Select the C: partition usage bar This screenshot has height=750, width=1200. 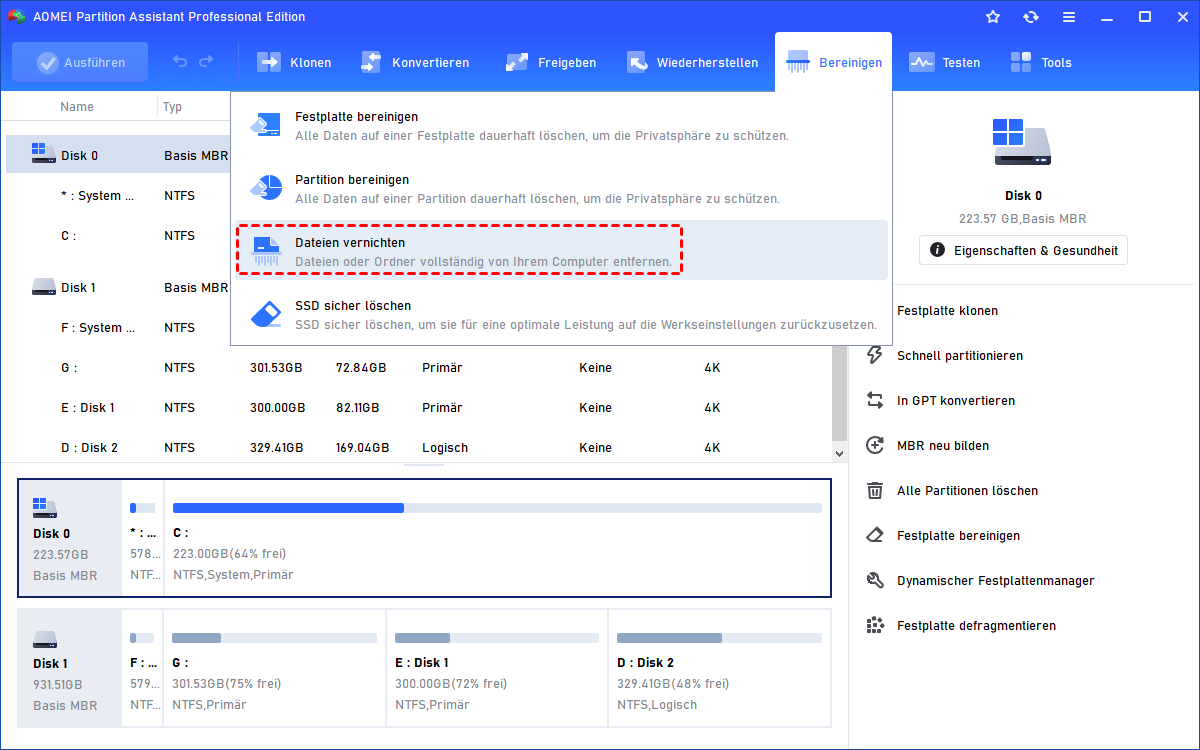(497, 508)
